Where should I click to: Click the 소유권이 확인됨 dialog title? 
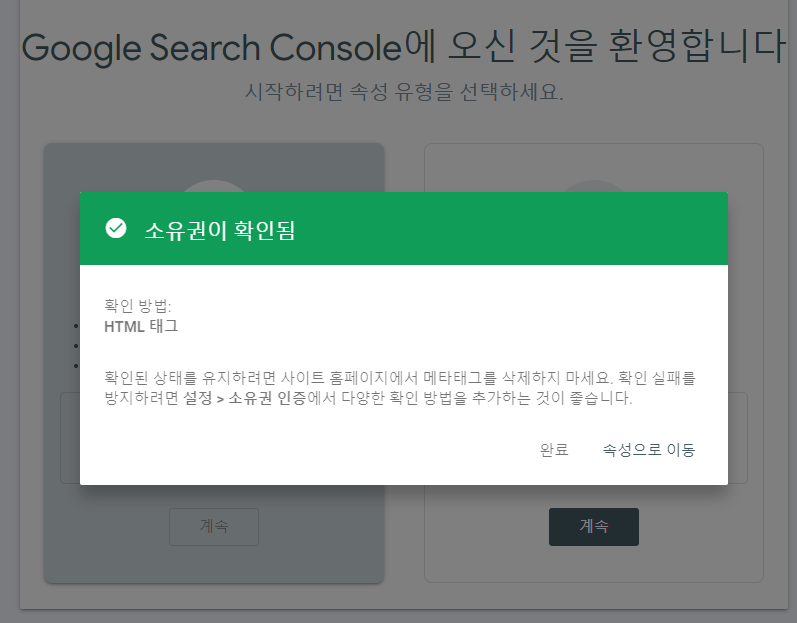(x=220, y=230)
